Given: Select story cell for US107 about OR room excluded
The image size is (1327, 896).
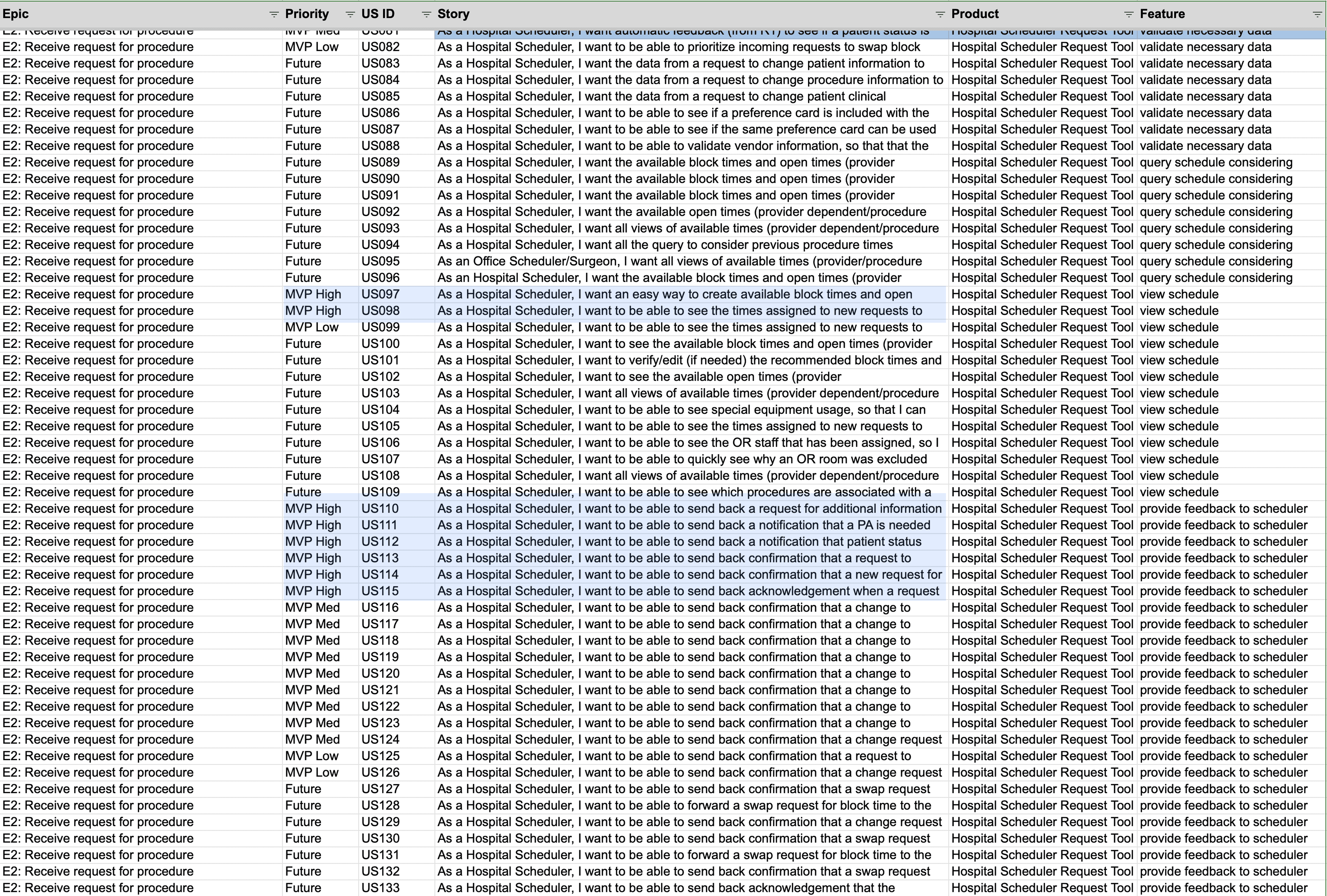Looking at the screenshot, I should [682, 459].
